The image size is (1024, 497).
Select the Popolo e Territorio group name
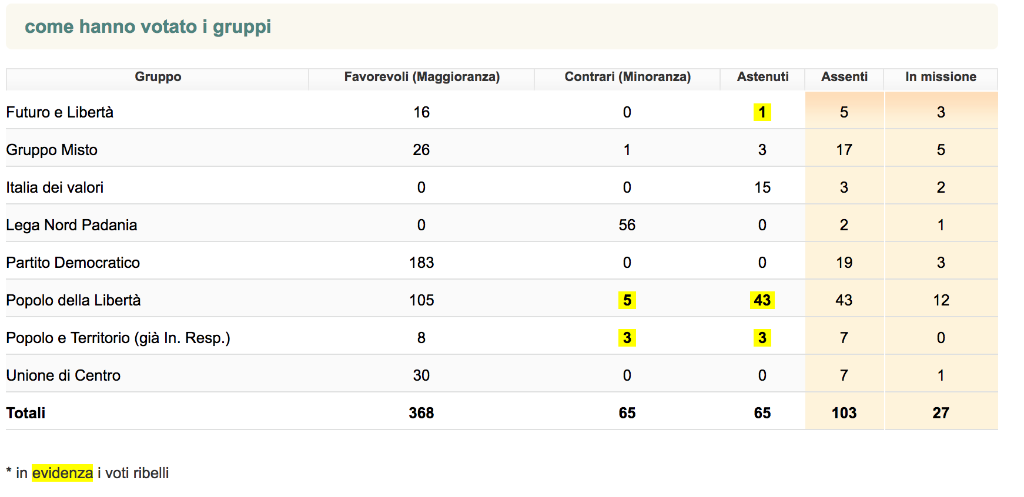118,338
